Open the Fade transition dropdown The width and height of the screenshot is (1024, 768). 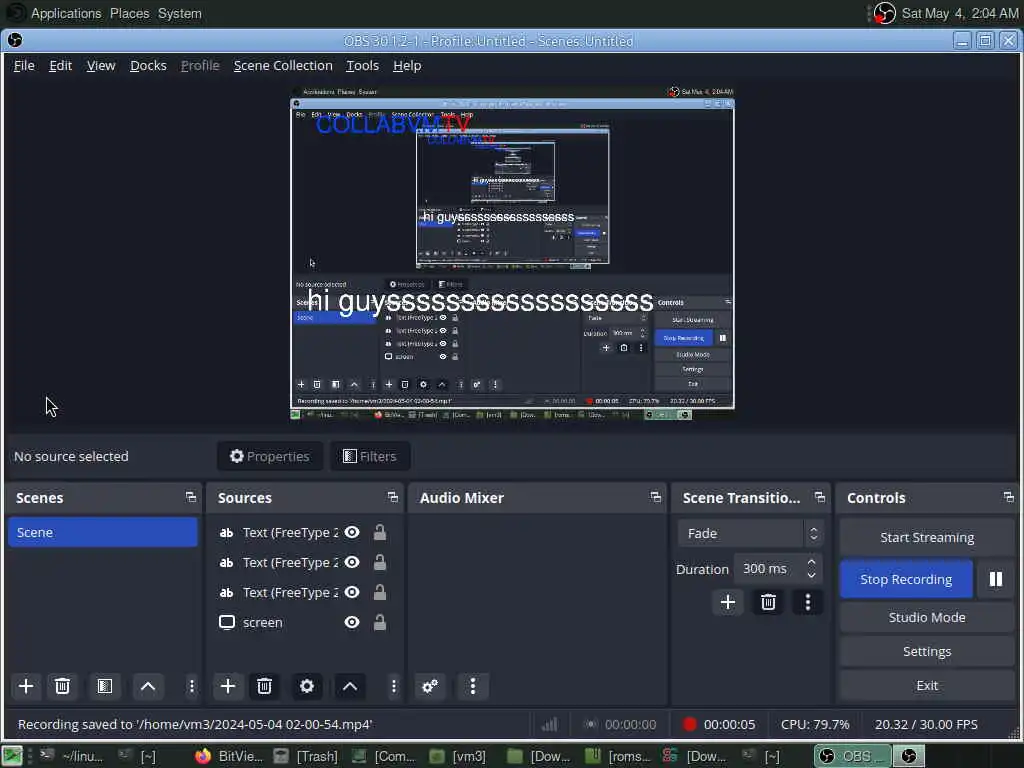coord(750,534)
